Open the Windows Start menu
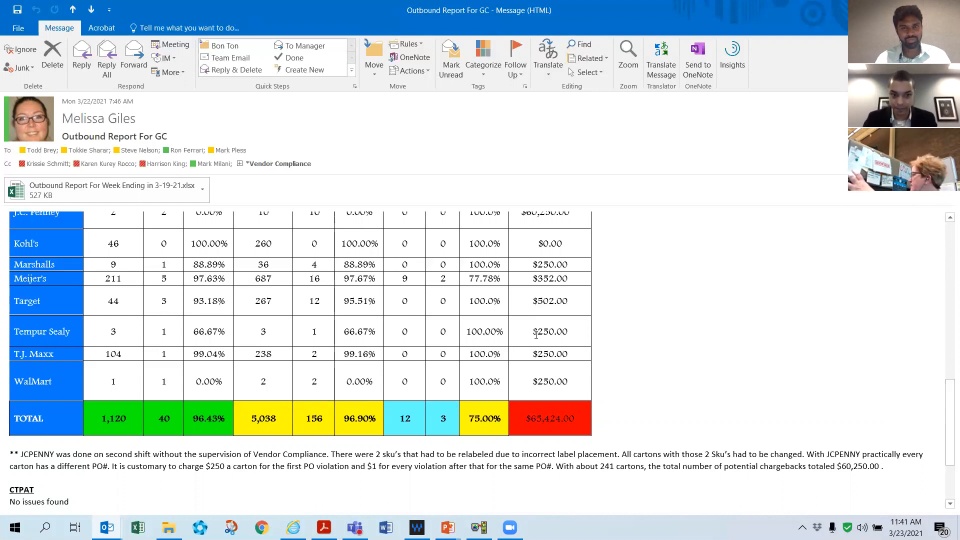960x540 pixels. click(15, 527)
